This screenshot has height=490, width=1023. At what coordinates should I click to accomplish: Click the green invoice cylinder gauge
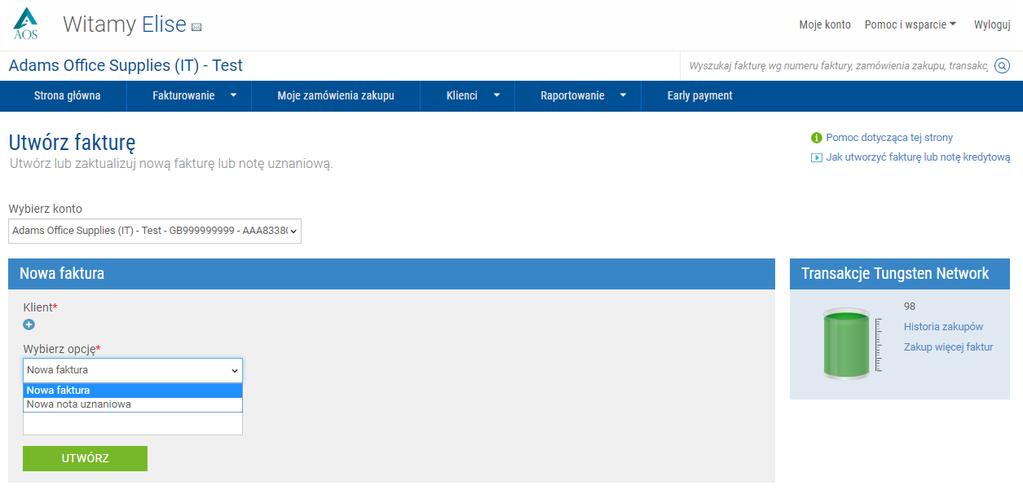point(846,344)
